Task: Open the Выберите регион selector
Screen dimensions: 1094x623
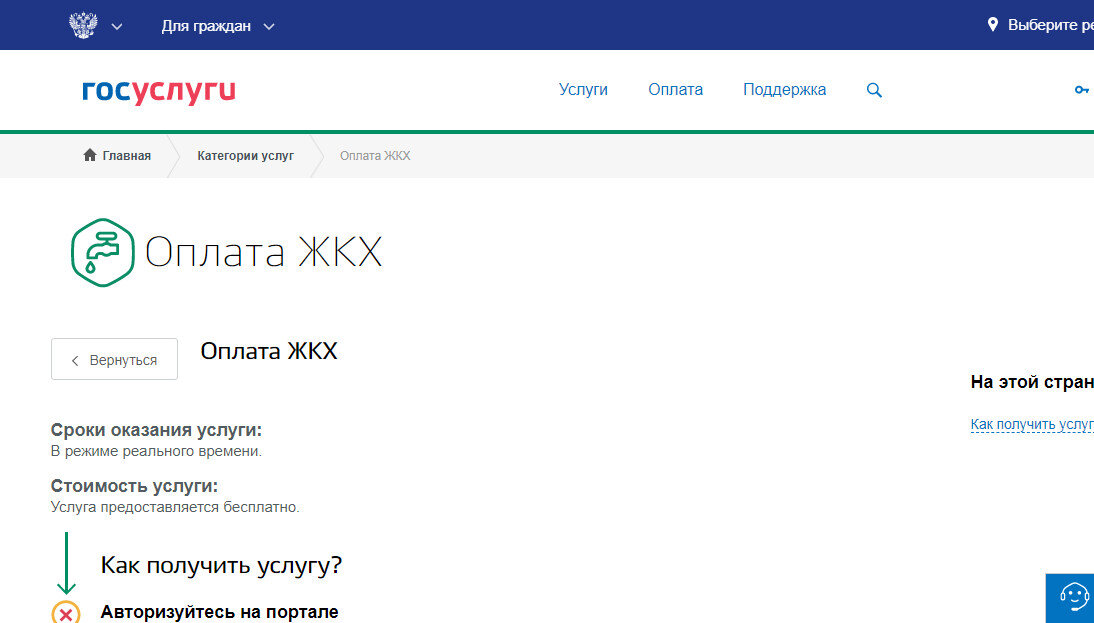Action: pos(1050,25)
